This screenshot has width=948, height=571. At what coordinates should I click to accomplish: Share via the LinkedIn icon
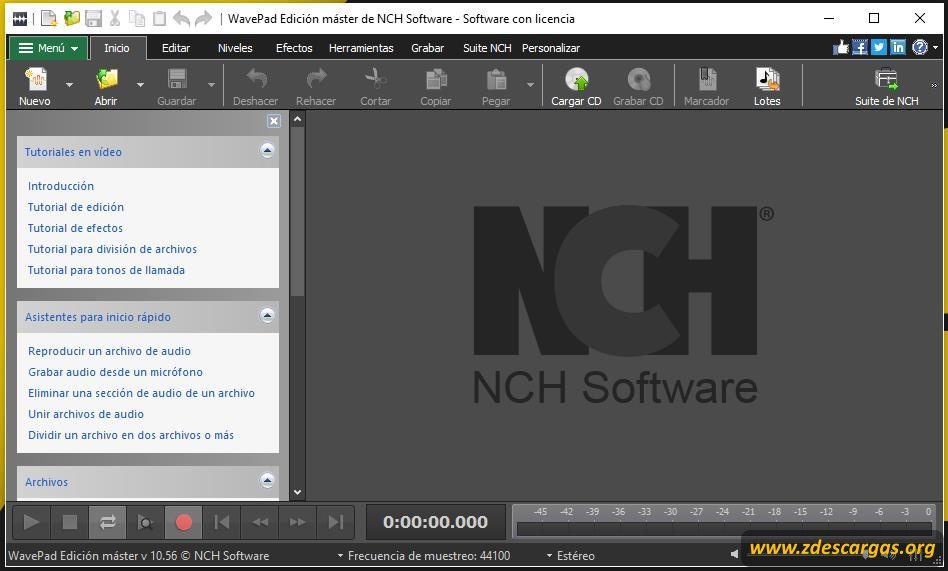(x=898, y=47)
